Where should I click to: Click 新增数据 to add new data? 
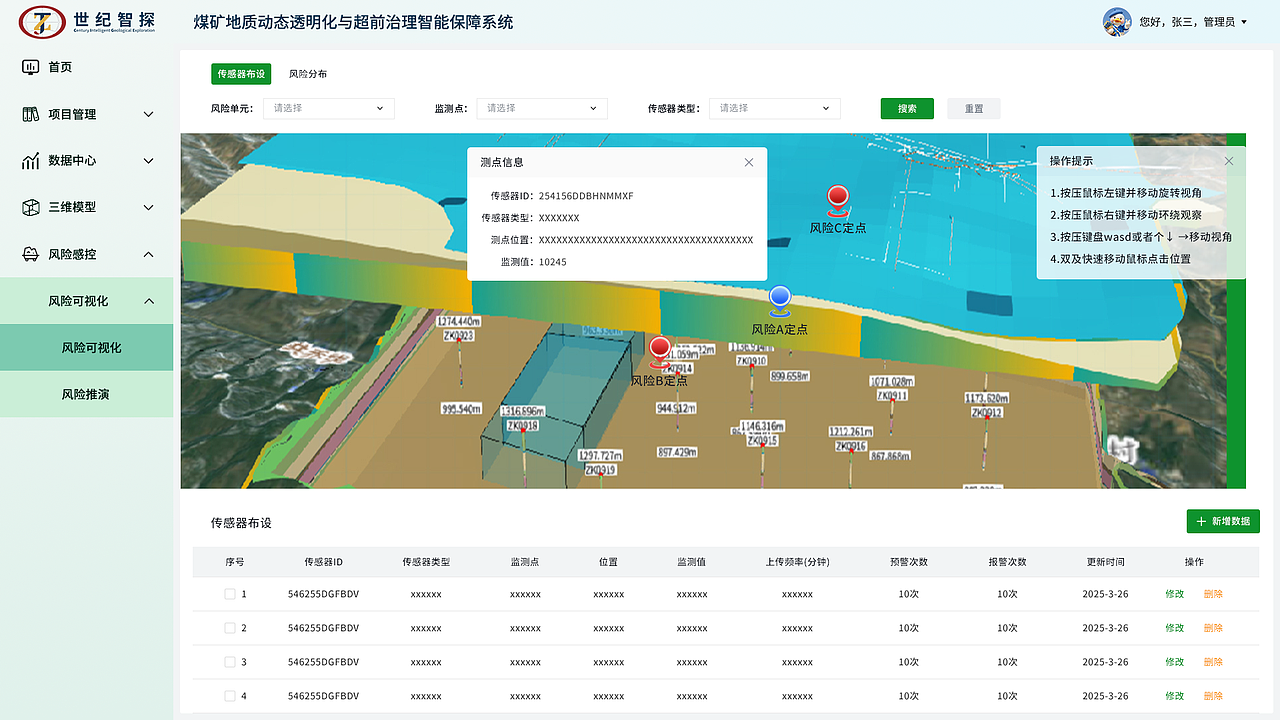pyautogui.click(x=1222, y=521)
